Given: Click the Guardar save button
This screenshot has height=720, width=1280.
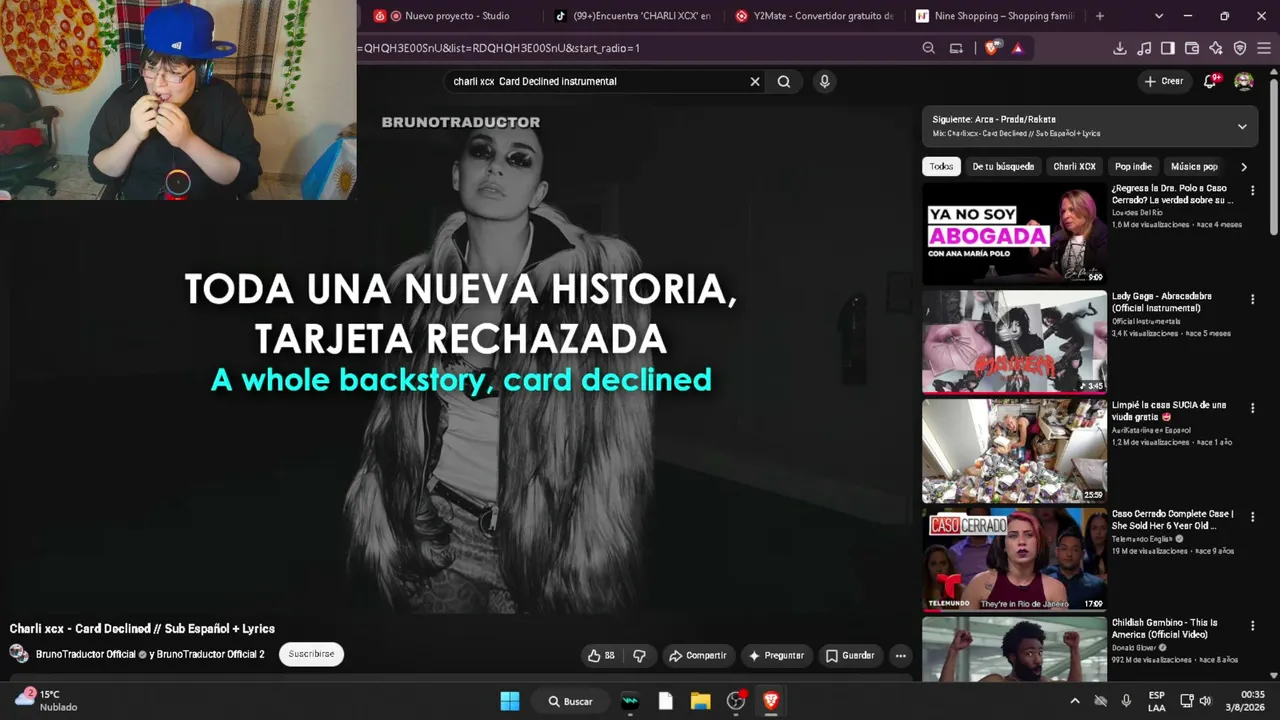Looking at the screenshot, I should 850,656.
